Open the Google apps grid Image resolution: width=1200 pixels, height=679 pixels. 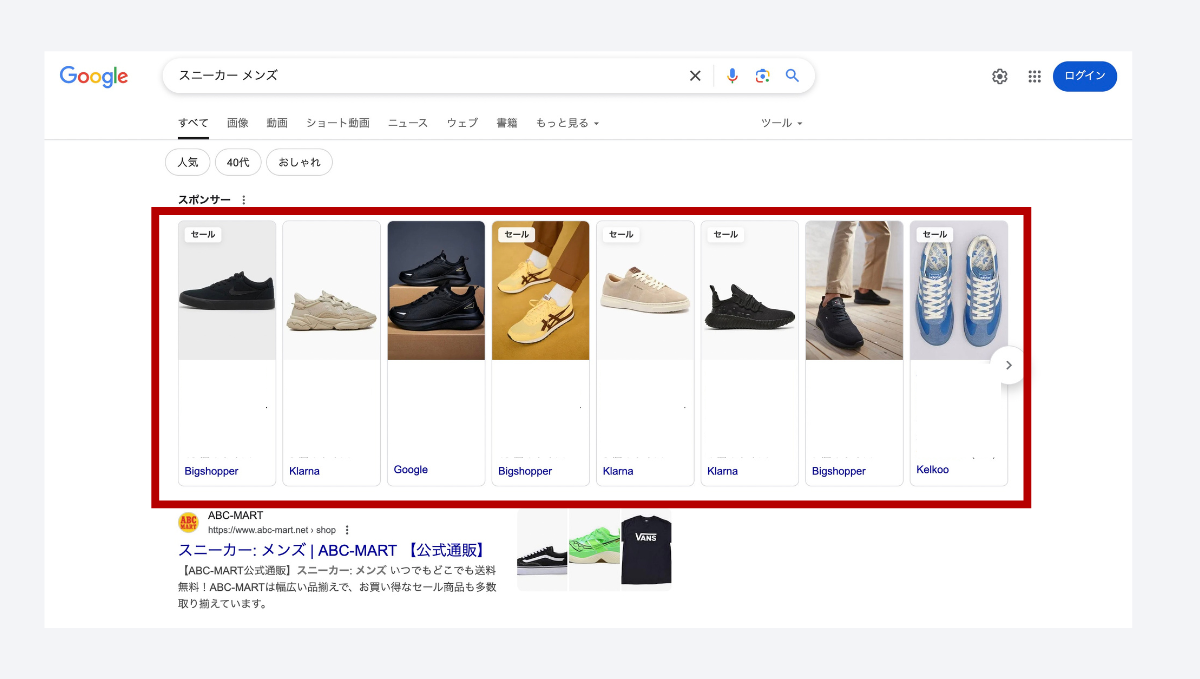coord(1035,76)
